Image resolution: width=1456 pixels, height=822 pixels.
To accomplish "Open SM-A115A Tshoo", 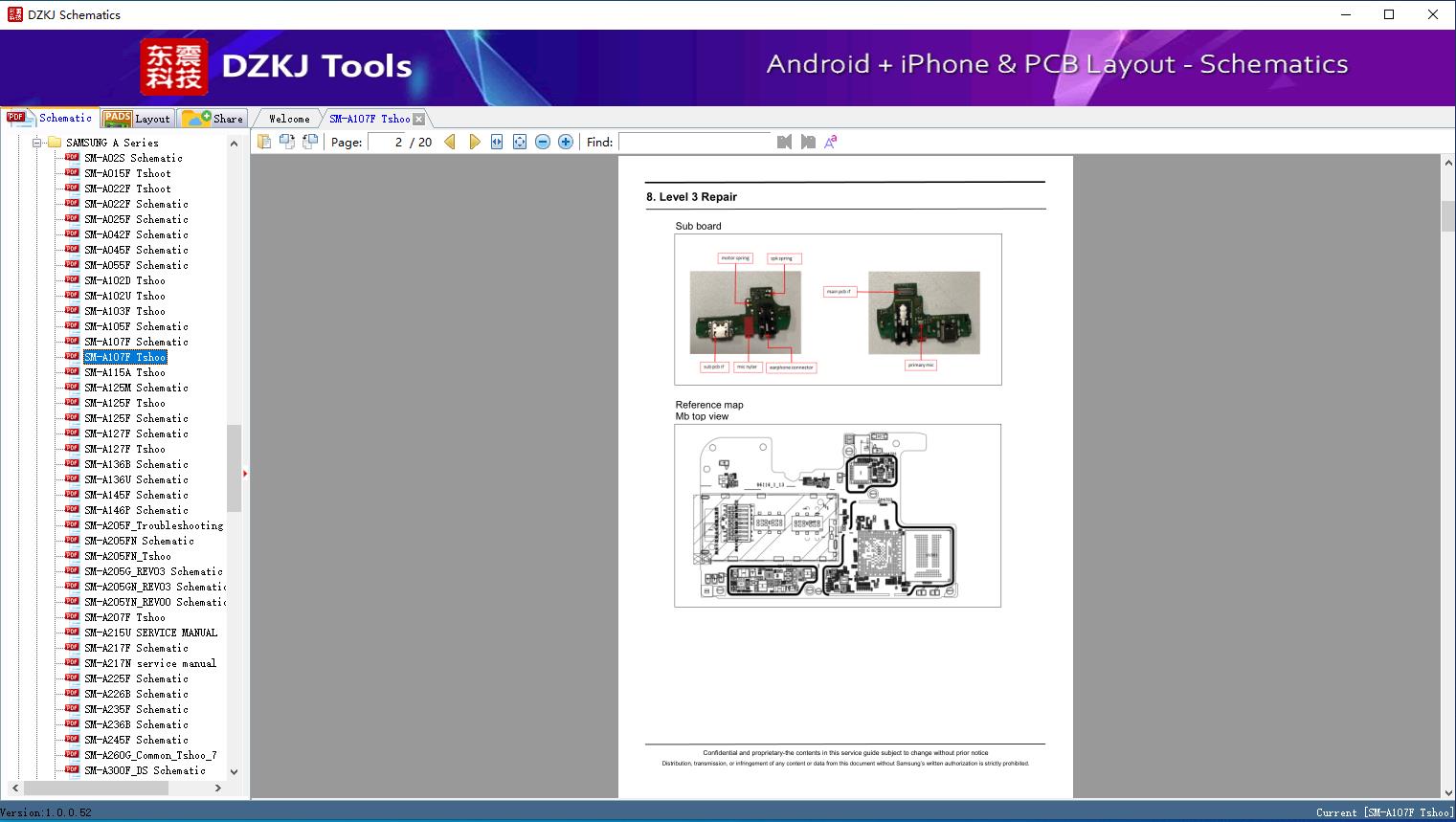I will pyautogui.click(x=124, y=372).
